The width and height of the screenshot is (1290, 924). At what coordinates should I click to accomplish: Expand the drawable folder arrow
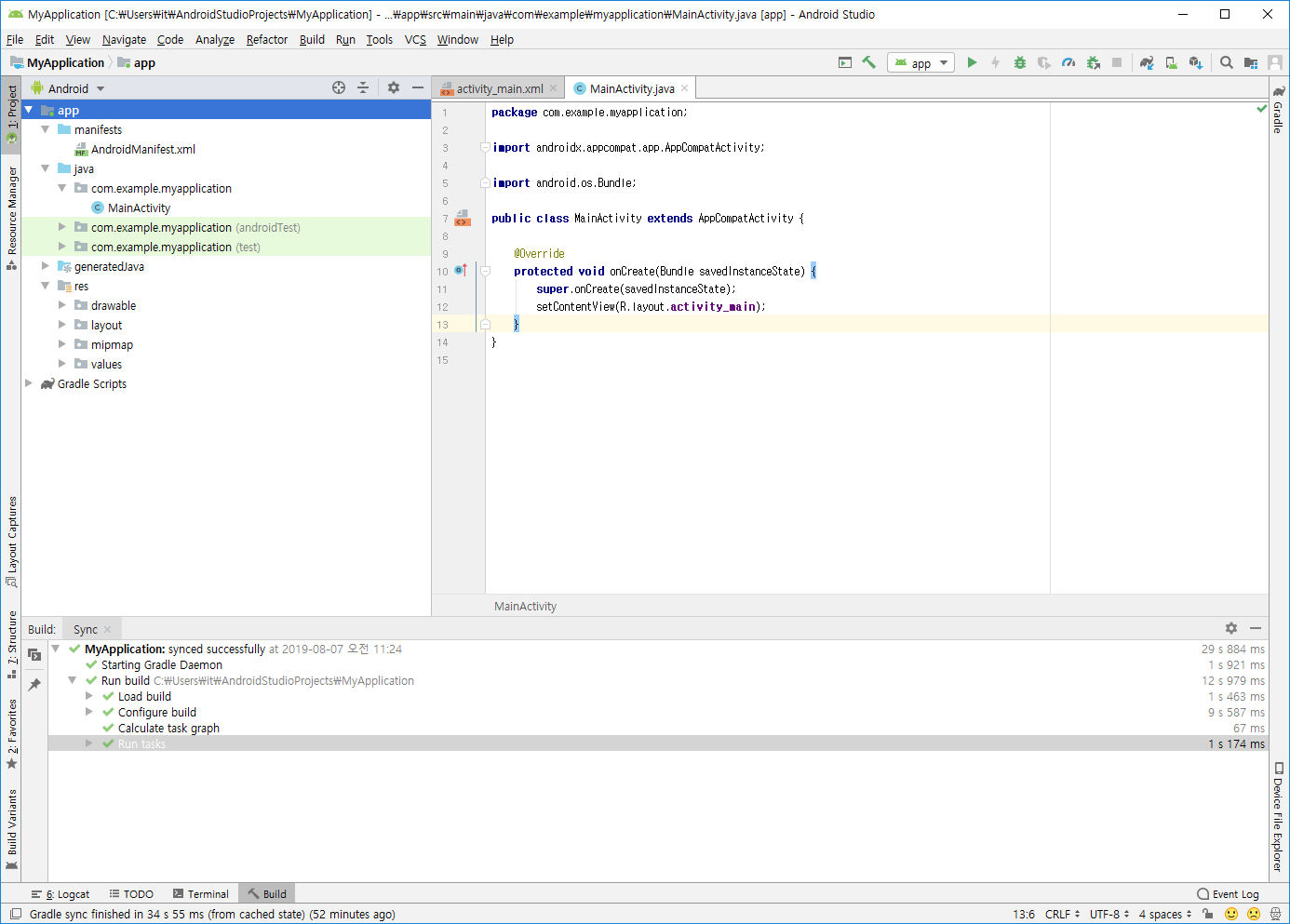62,305
